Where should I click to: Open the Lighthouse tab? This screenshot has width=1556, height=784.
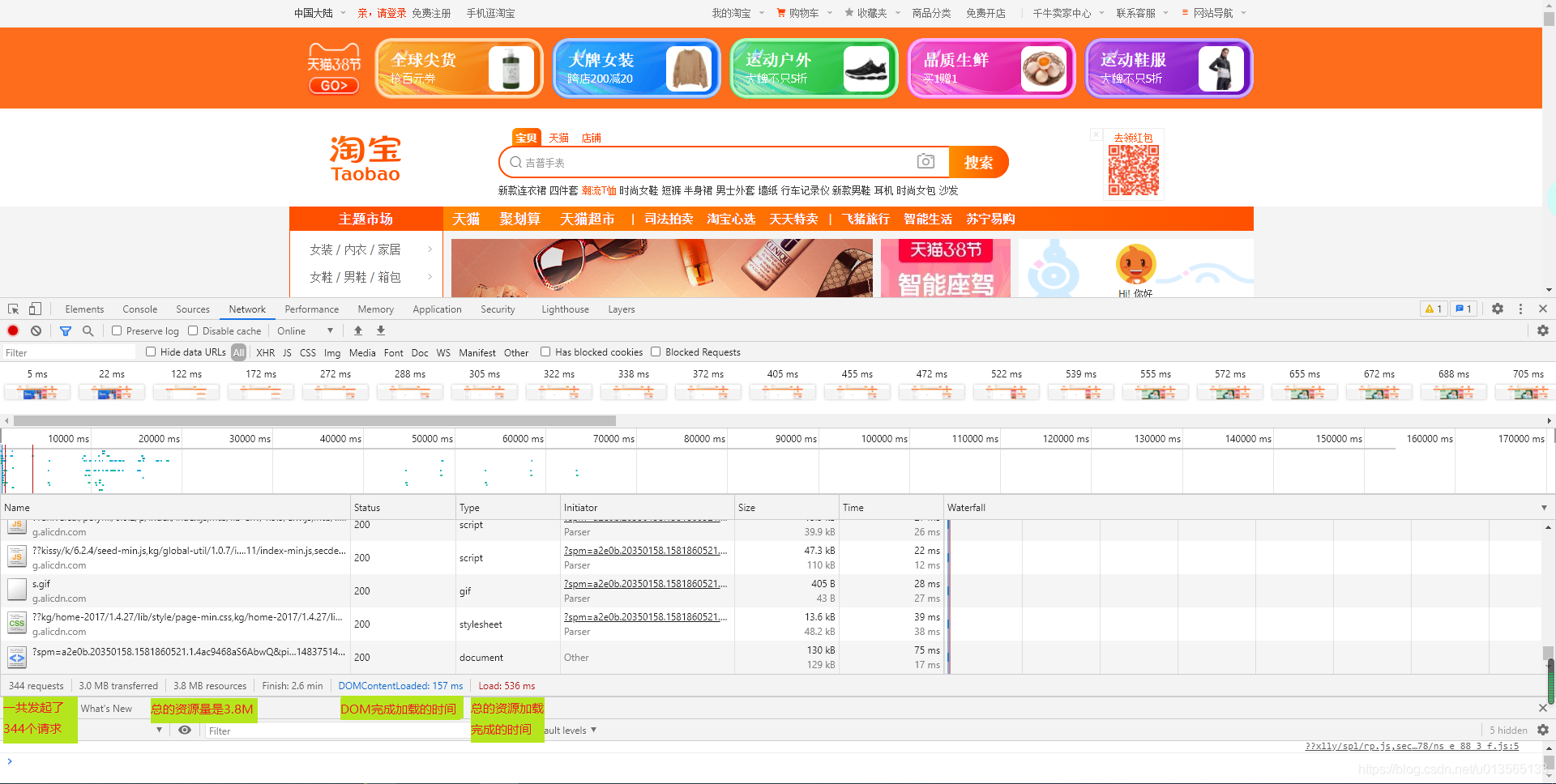565,309
